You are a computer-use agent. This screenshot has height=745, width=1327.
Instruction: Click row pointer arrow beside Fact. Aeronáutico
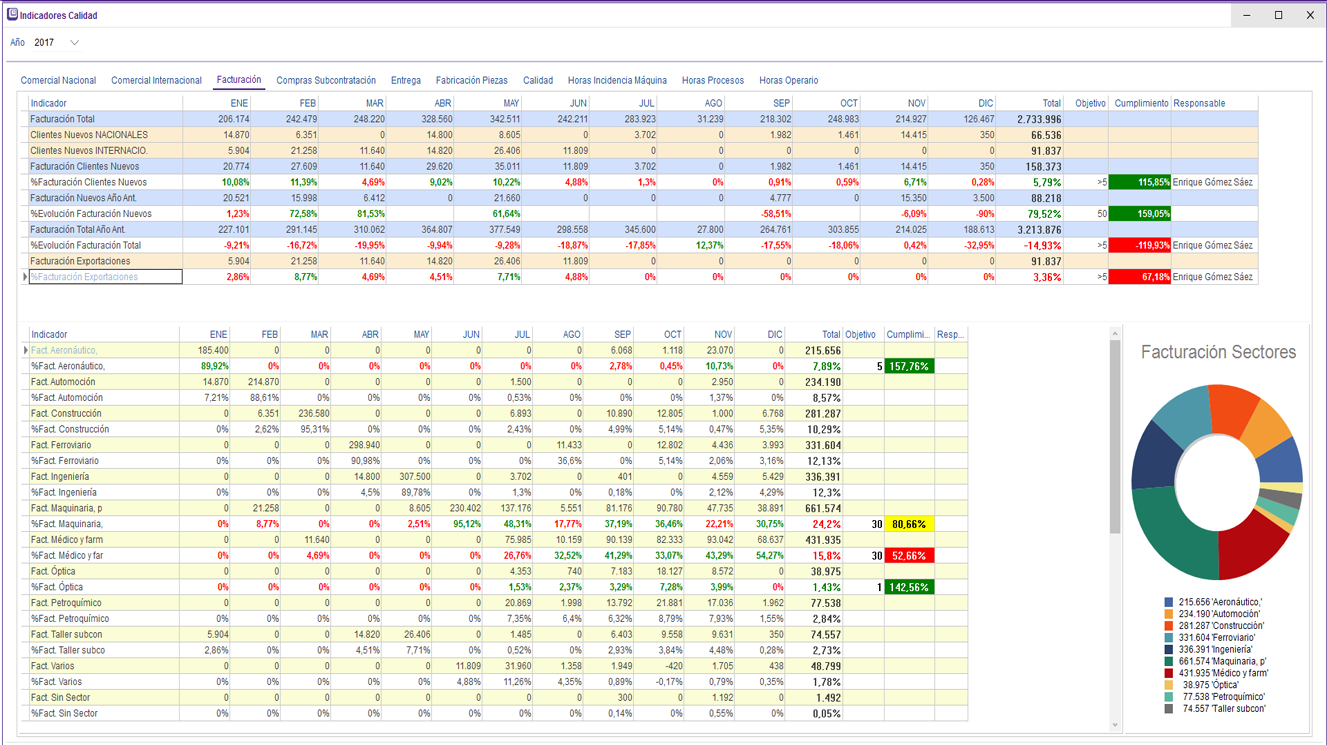(25, 351)
